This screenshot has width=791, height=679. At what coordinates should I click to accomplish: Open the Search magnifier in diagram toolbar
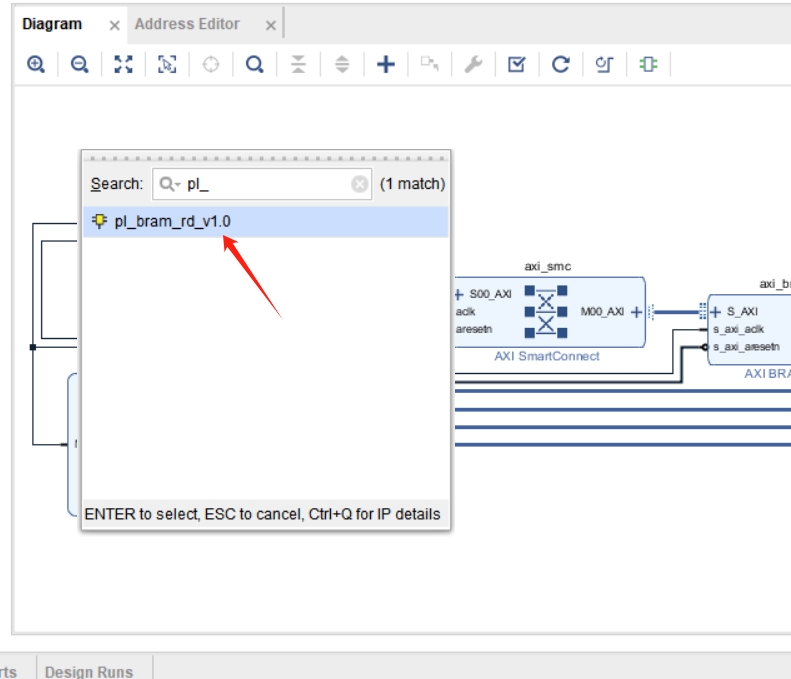point(255,65)
